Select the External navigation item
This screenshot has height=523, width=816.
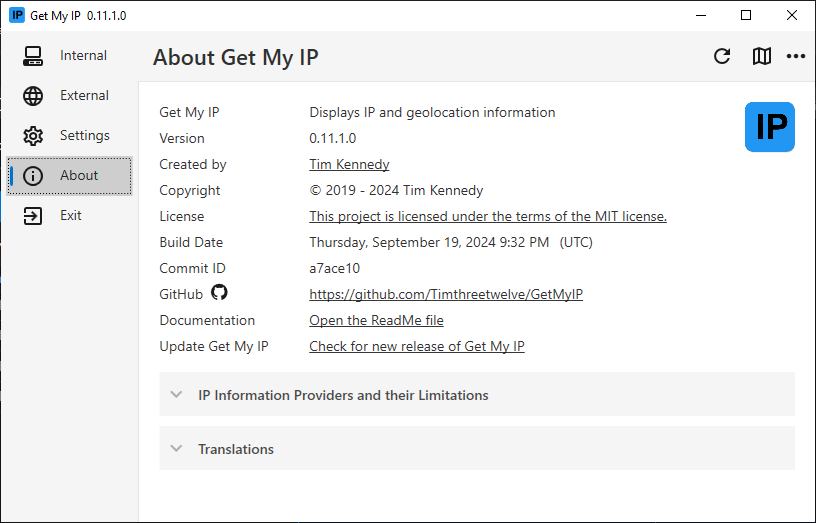coord(69,96)
